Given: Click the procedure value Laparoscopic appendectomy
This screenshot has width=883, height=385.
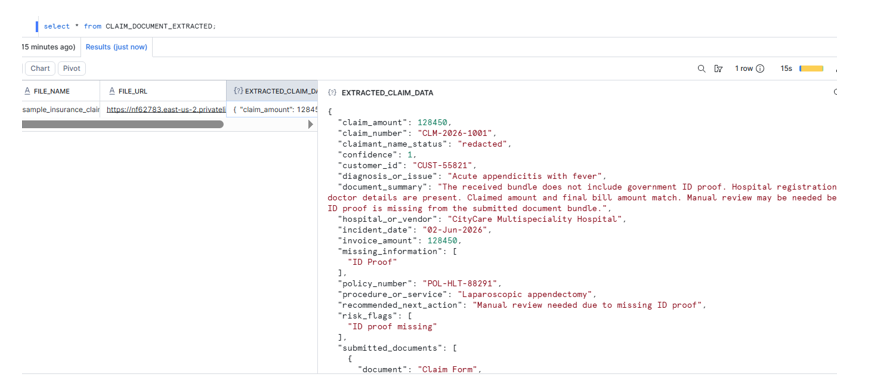Looking at the screenshot, I should (x=526, y=294).
